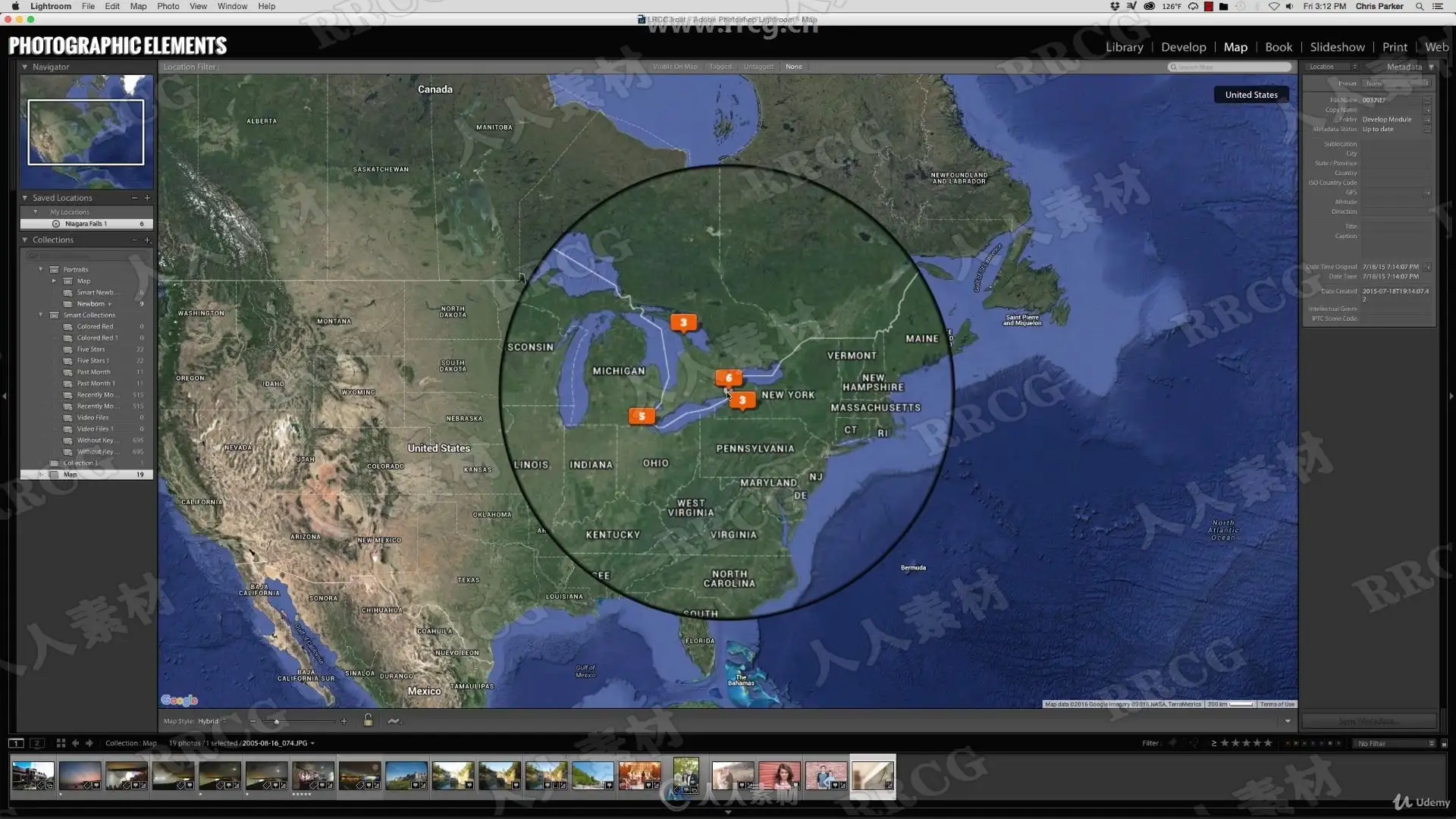
Task: Click the Five Stars smart collection icon
Action: (68, 350)
